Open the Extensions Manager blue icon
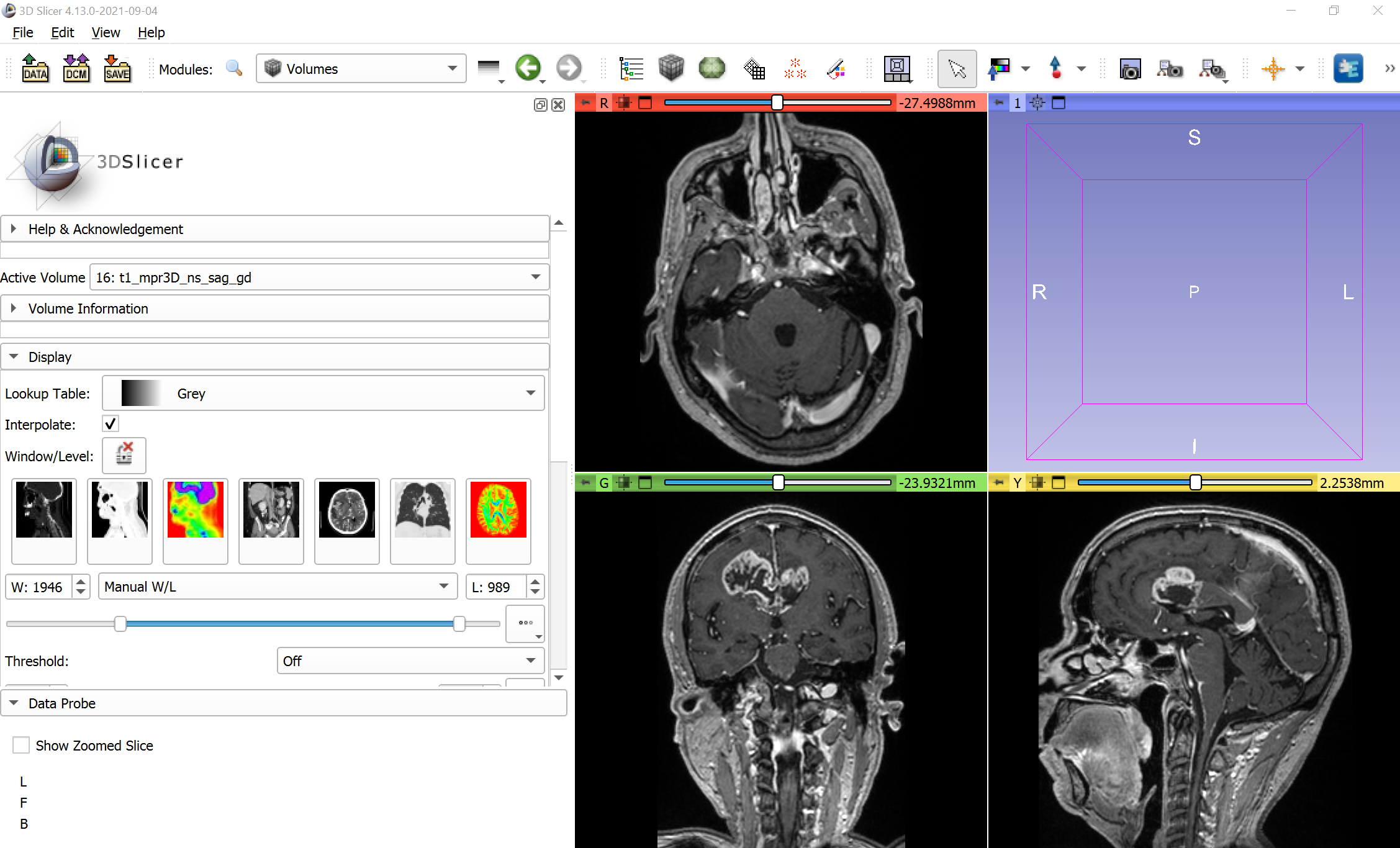This screenshot has width=1400, height=848. [1348, 68]
